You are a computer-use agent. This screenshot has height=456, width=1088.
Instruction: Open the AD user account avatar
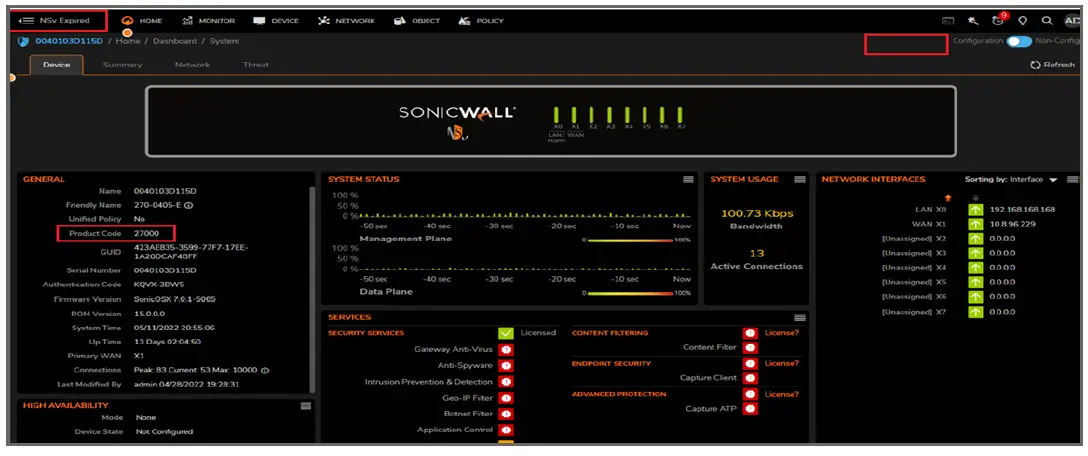[1072, 21]
